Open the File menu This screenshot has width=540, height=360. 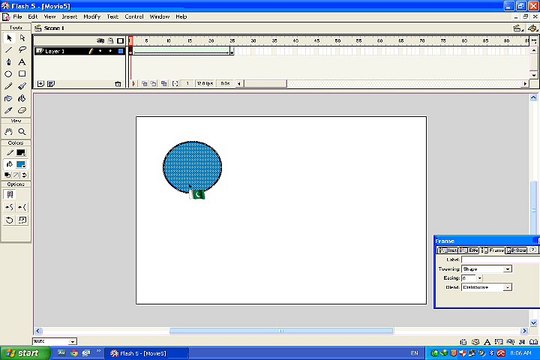coord(17,17)
